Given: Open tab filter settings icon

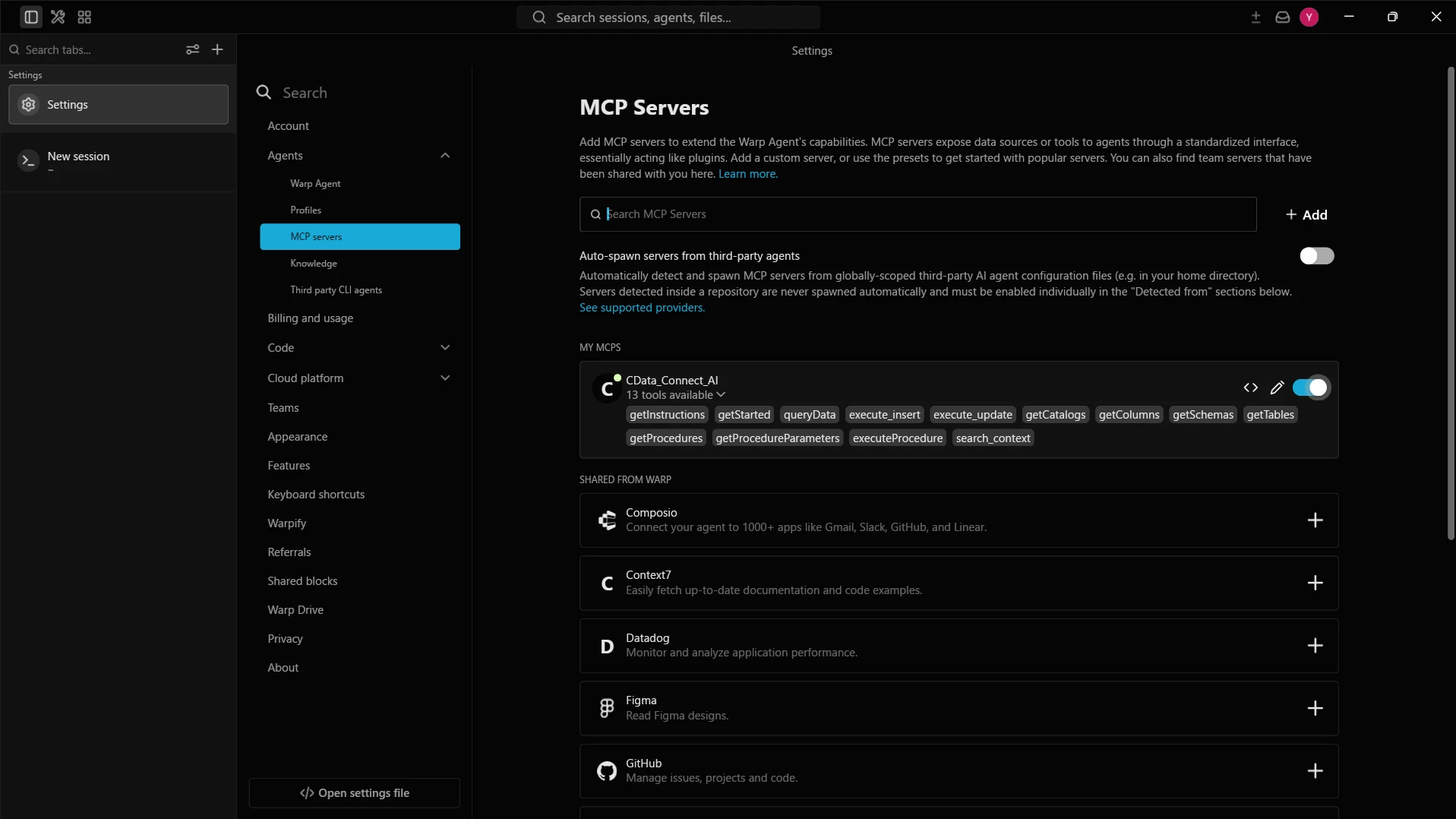Looking at the screenshot, I should [x=193, y=49].
